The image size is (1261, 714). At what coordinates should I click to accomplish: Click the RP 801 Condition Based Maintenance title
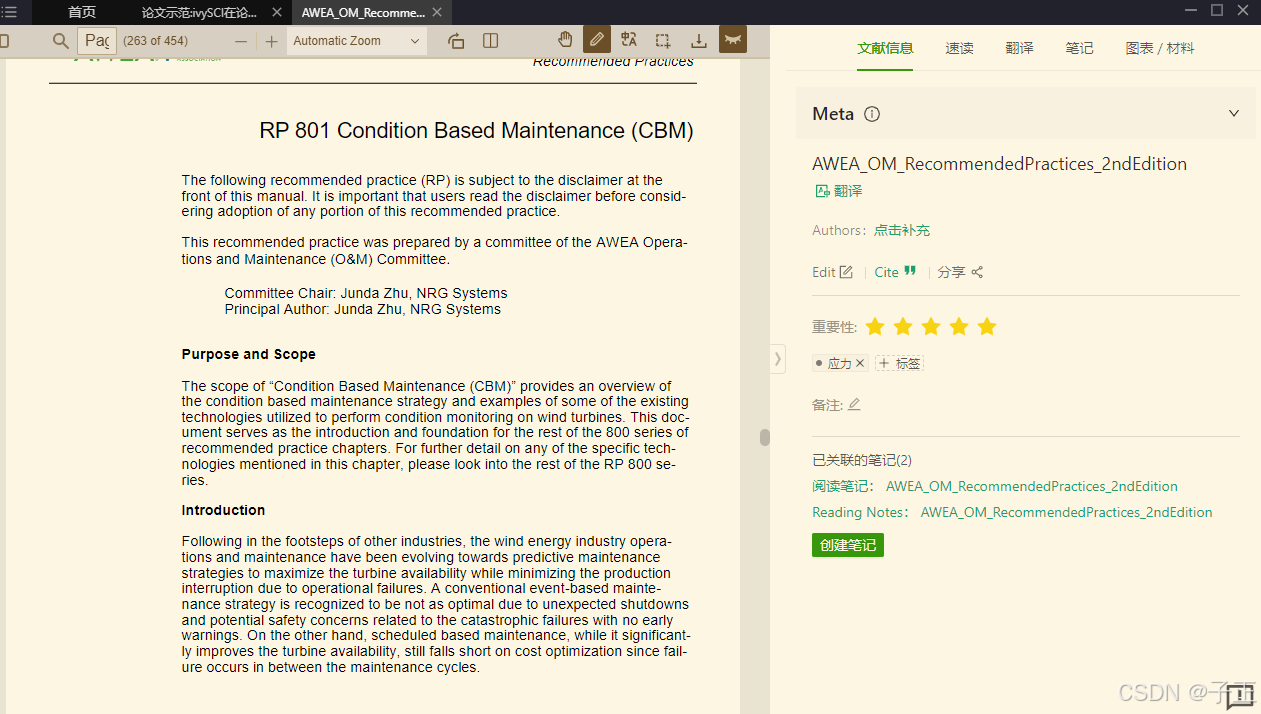[x=476, y=131]
